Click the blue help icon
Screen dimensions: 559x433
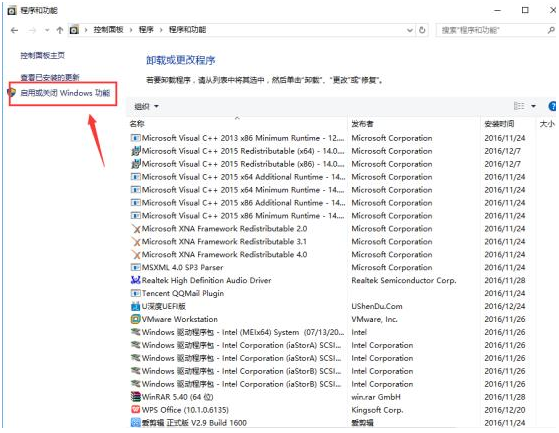[552, 106]
